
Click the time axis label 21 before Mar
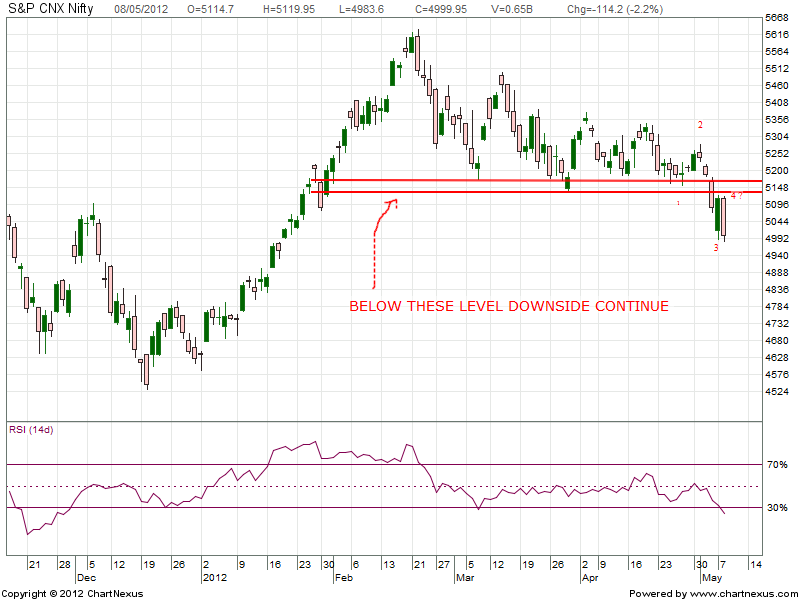tap(419, 564)
